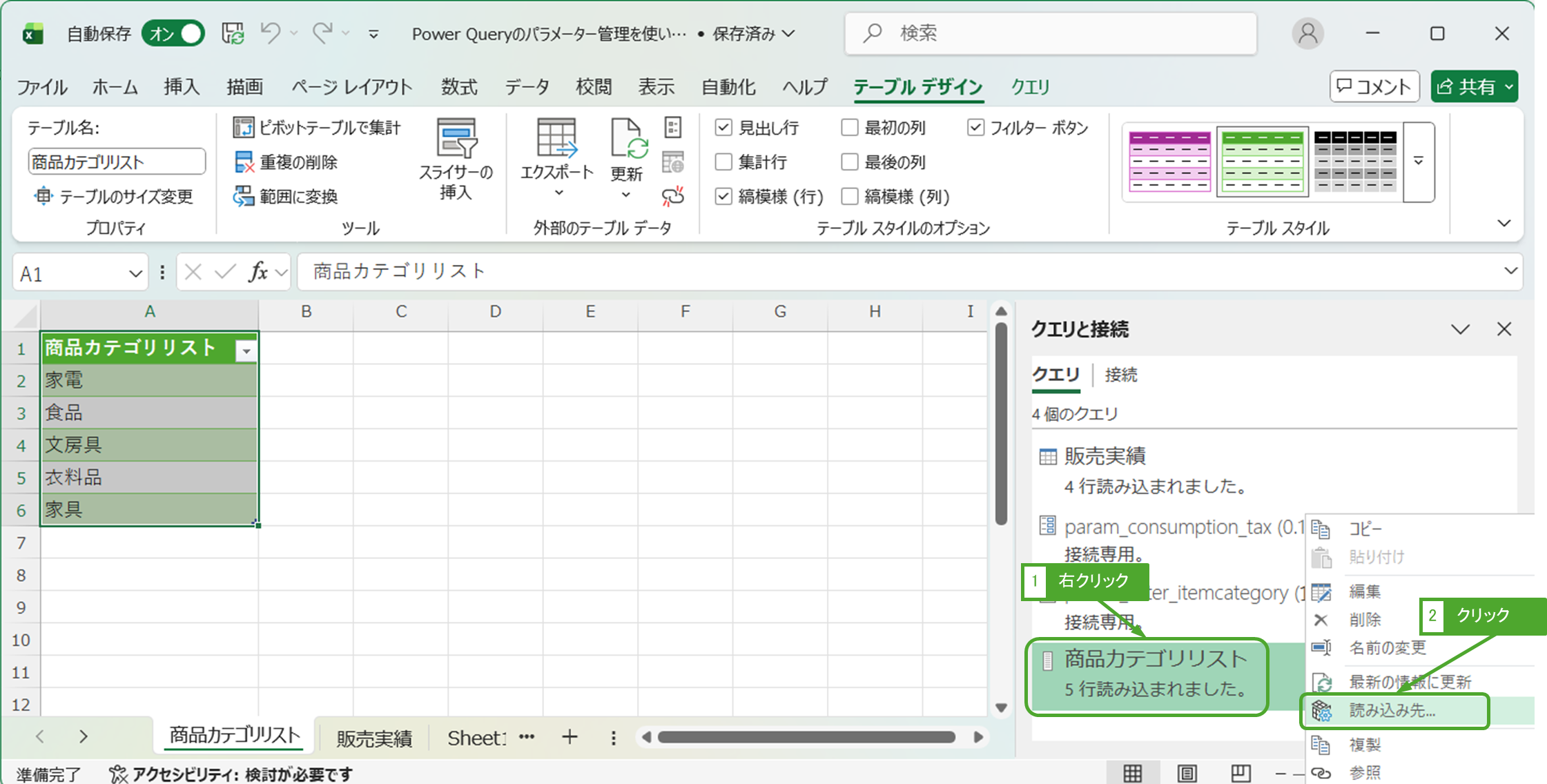Click the 重複の削除 icon
The height and width of the screenshot is (784, 1547).
tap(243, 162)
